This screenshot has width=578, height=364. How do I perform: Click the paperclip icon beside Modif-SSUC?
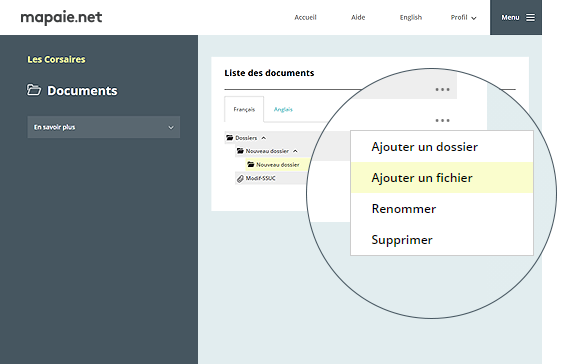click(240, 178)
